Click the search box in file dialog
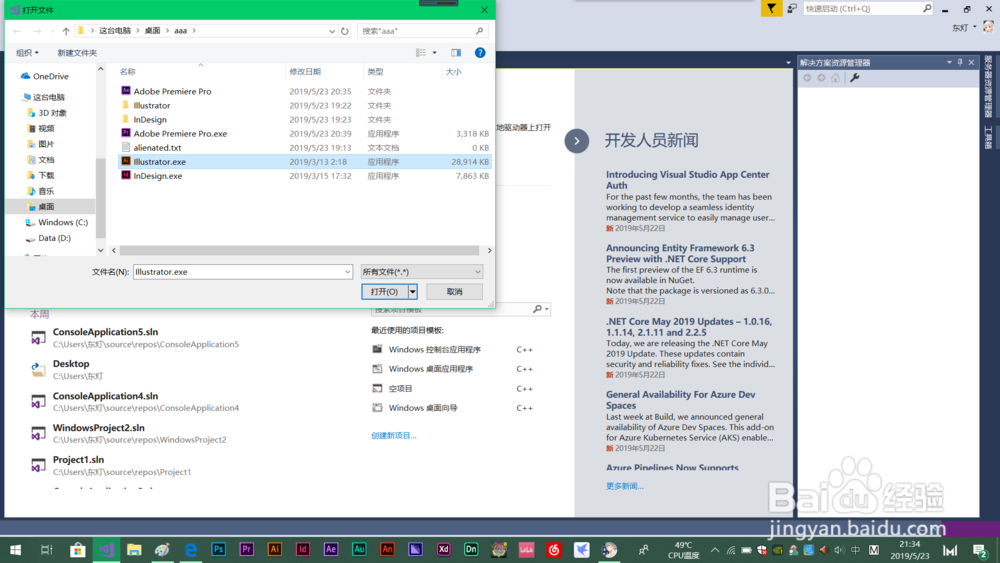Image resolution: width=1000 pixels, height=563 pixels. 416,31
